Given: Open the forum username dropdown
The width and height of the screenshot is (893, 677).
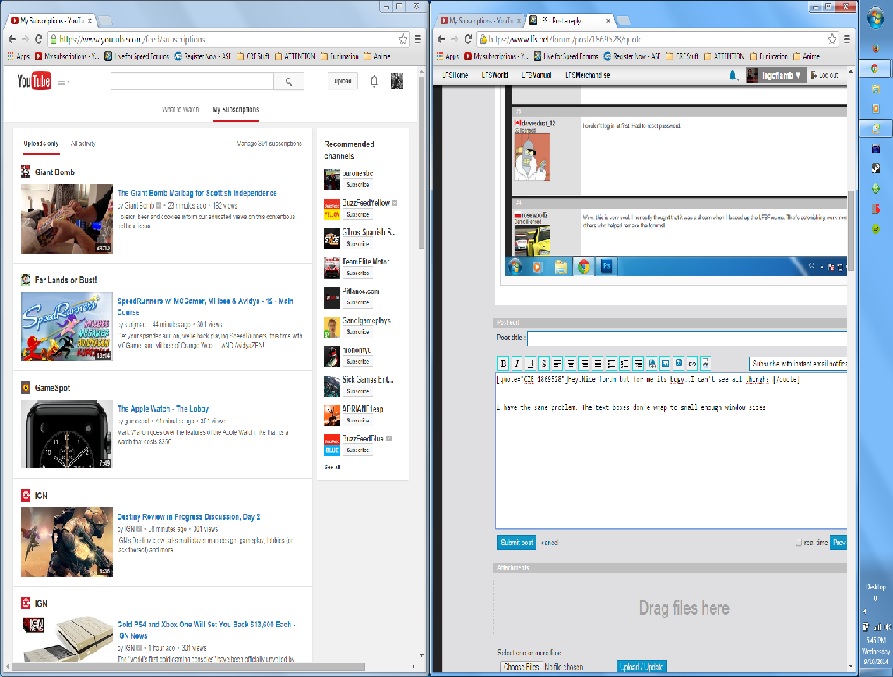Looking at the screenshot, I should [x=776, y=75].
